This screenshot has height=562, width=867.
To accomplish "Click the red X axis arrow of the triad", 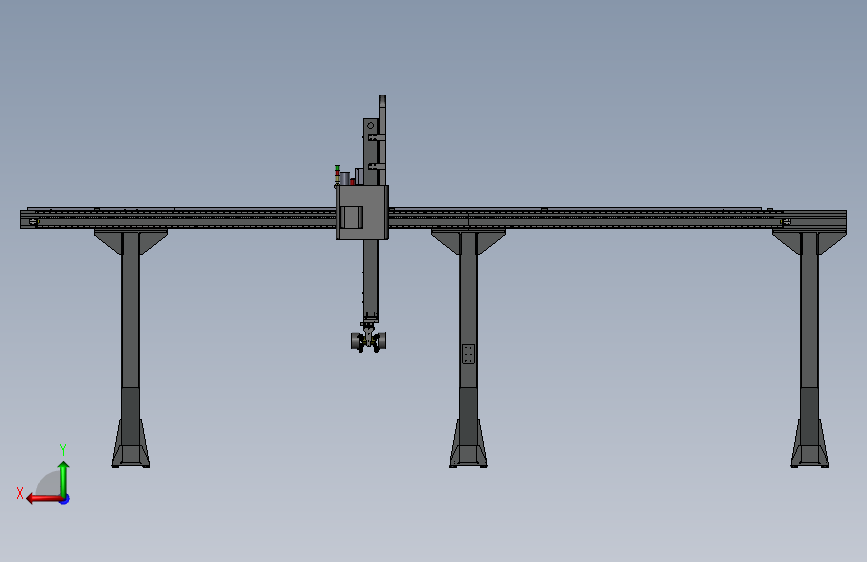I will tap(44, 499).
